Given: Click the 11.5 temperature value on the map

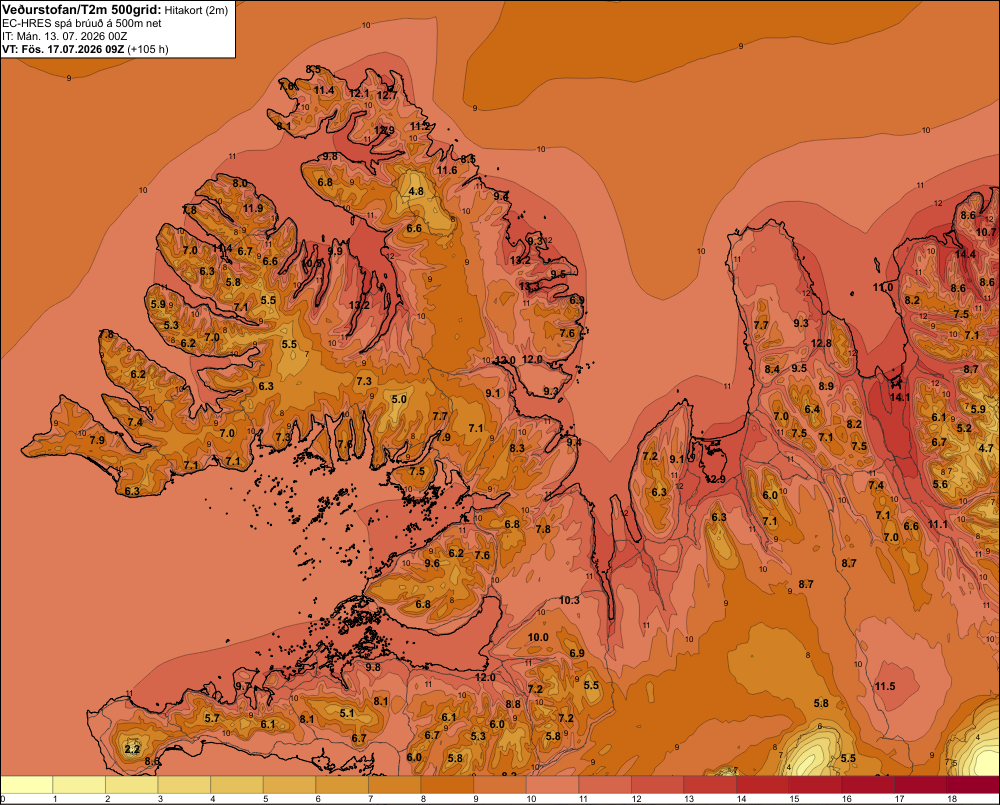Looking at the screenshot, I should [x=885, y=686].
